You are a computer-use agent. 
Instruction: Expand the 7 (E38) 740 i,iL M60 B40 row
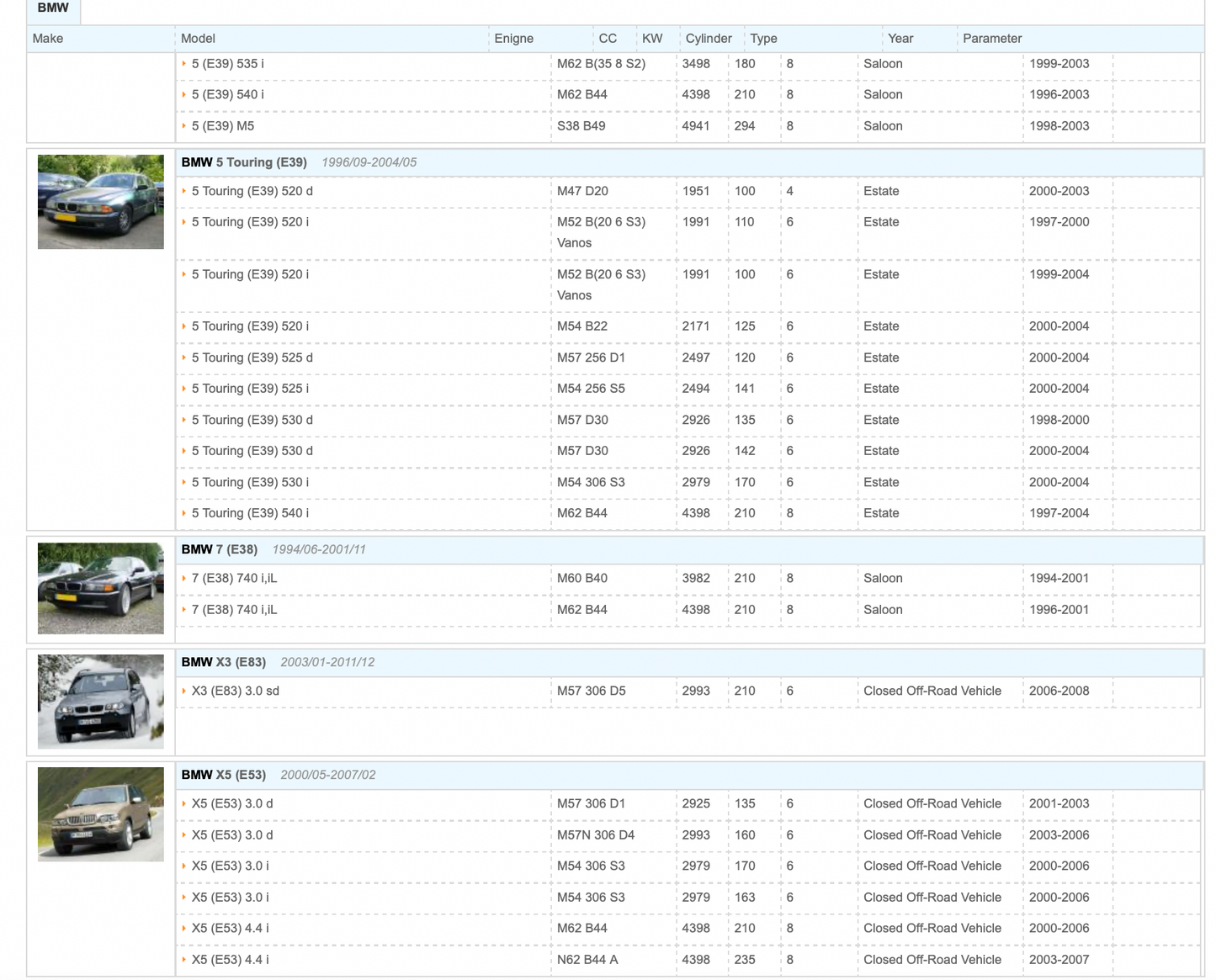[234, 578]
